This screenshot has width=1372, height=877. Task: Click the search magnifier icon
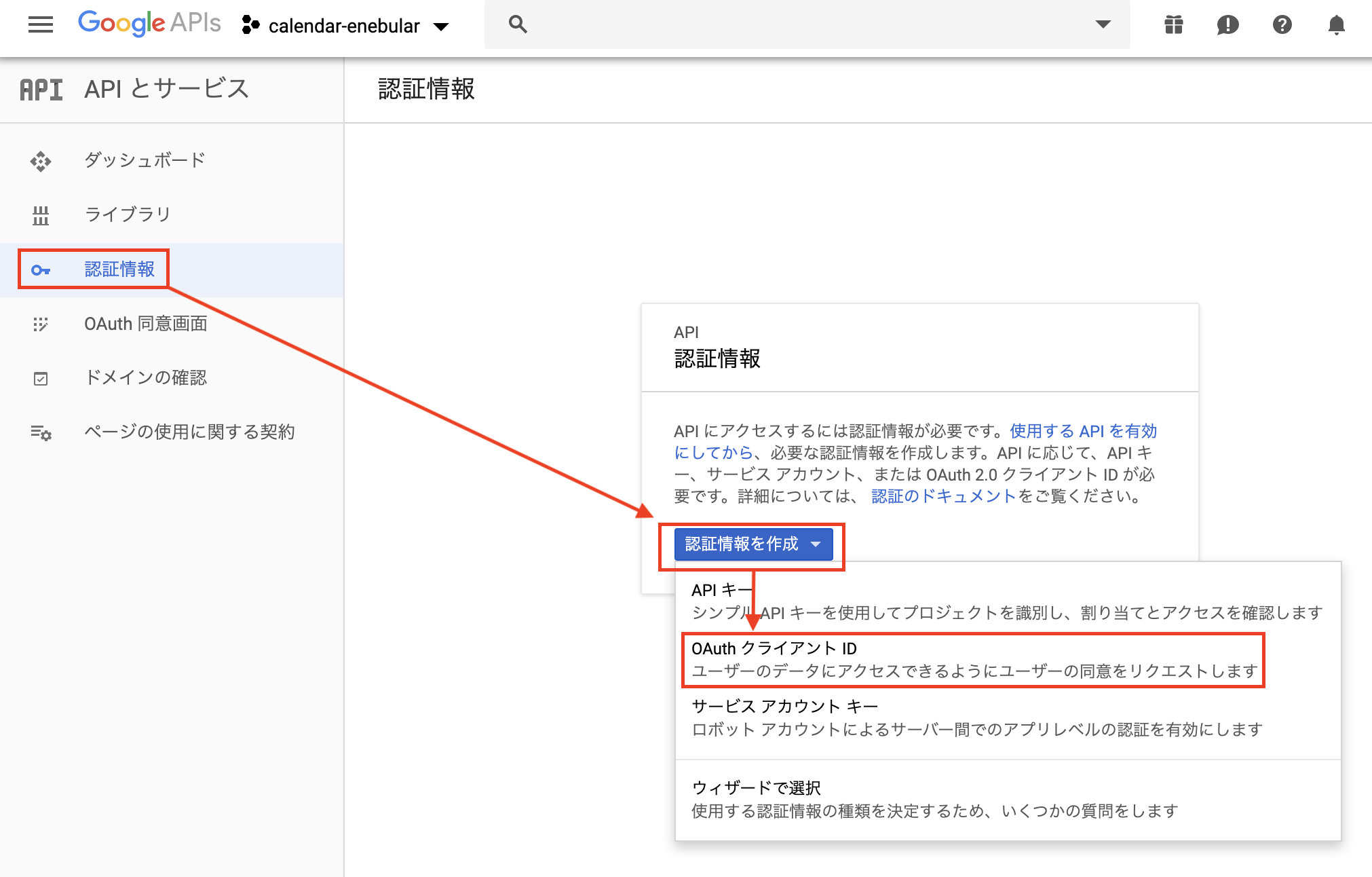point(518,24)
